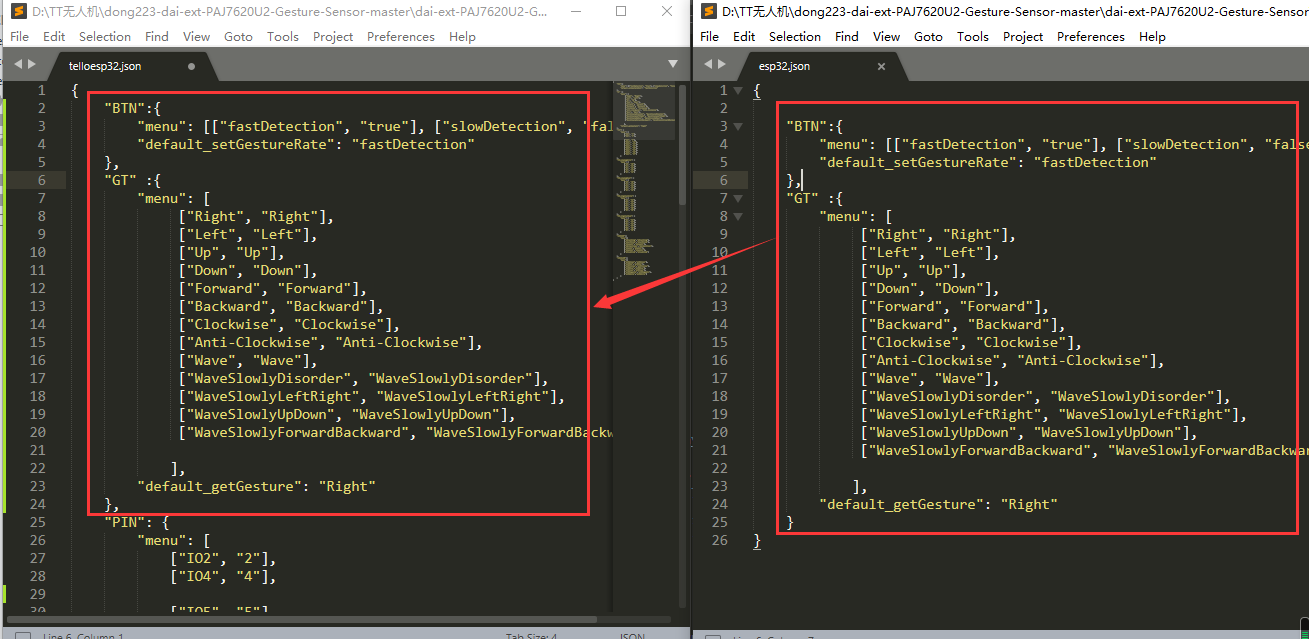Screen dimensions: 1309x639
Task: Open the Preferences menu in right window
Action: (x=1091, y=36)
